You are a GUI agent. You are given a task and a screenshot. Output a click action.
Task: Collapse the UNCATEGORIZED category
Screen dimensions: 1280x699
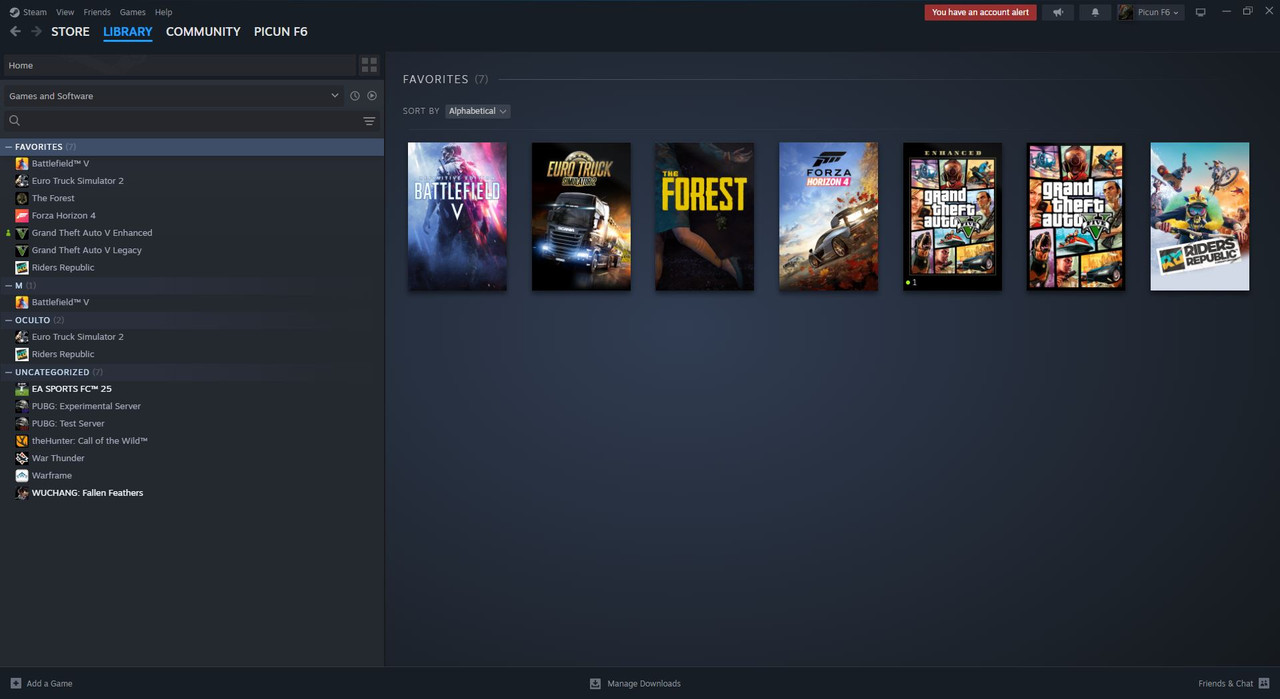click(9, 372)
